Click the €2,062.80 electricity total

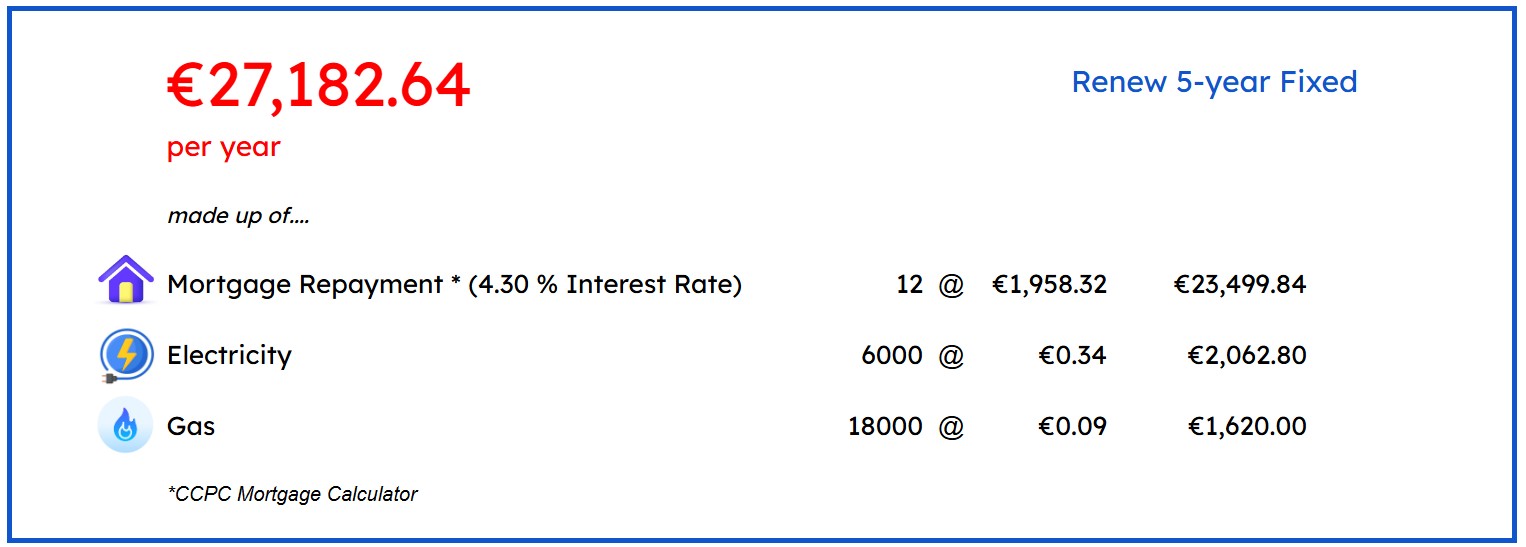(x=1247, y=356)
